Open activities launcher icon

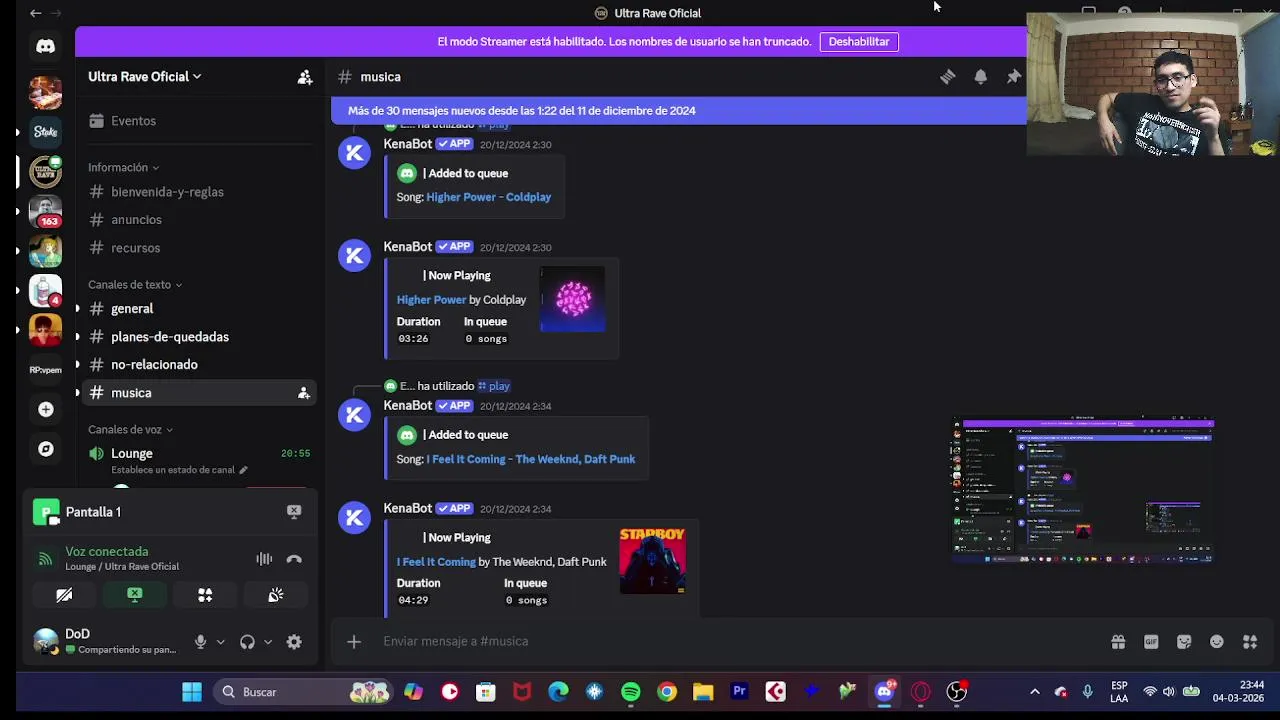tap(205, 595)
